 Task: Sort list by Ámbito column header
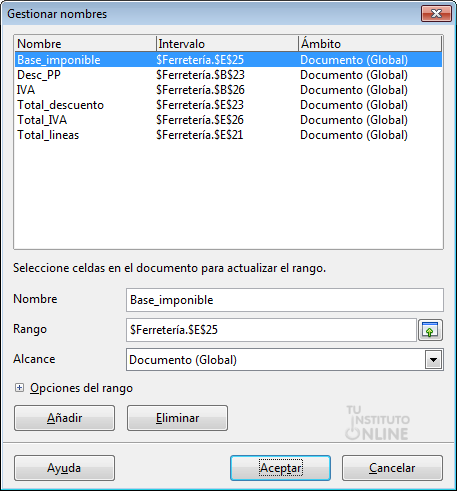(x=370, y=44)
